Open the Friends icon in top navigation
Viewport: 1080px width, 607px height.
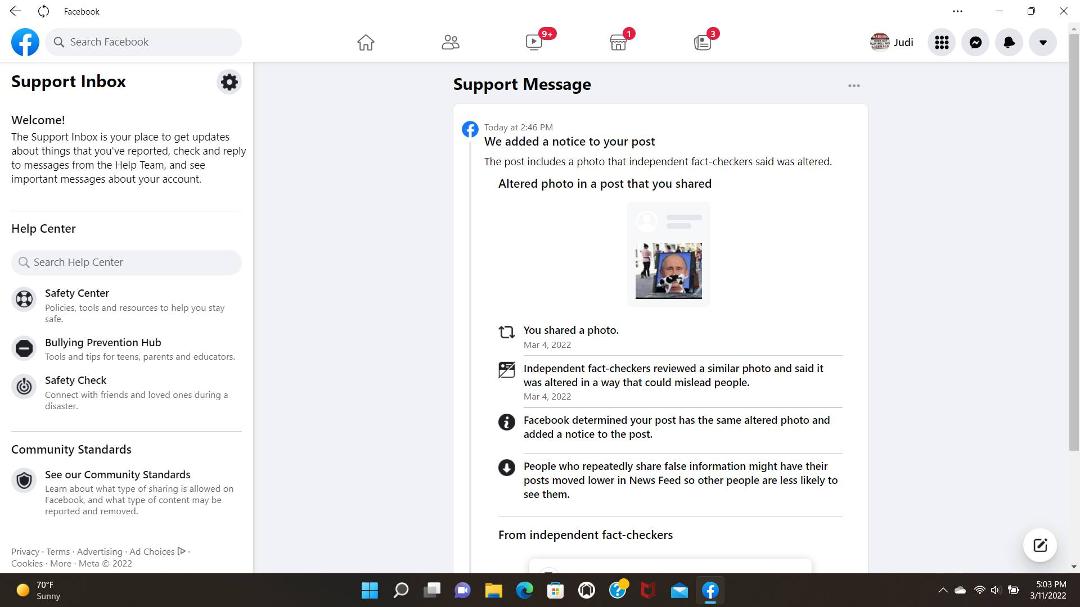click(450, 43)
